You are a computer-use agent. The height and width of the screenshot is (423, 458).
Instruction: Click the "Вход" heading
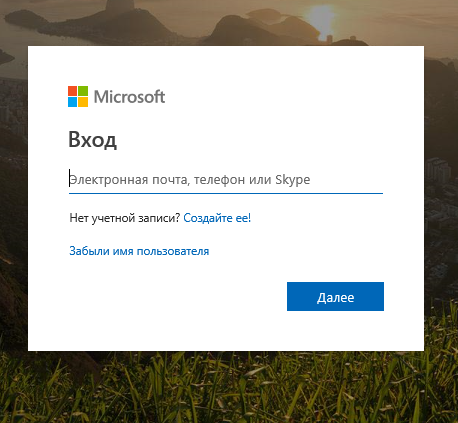(x=92, y=139)
